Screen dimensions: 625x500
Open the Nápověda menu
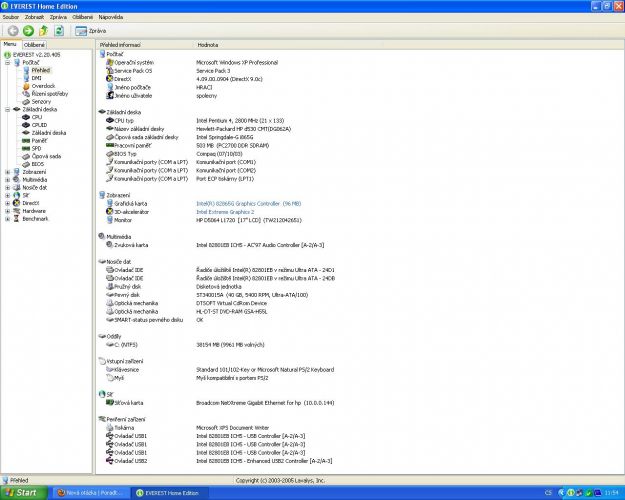[110, 17]
